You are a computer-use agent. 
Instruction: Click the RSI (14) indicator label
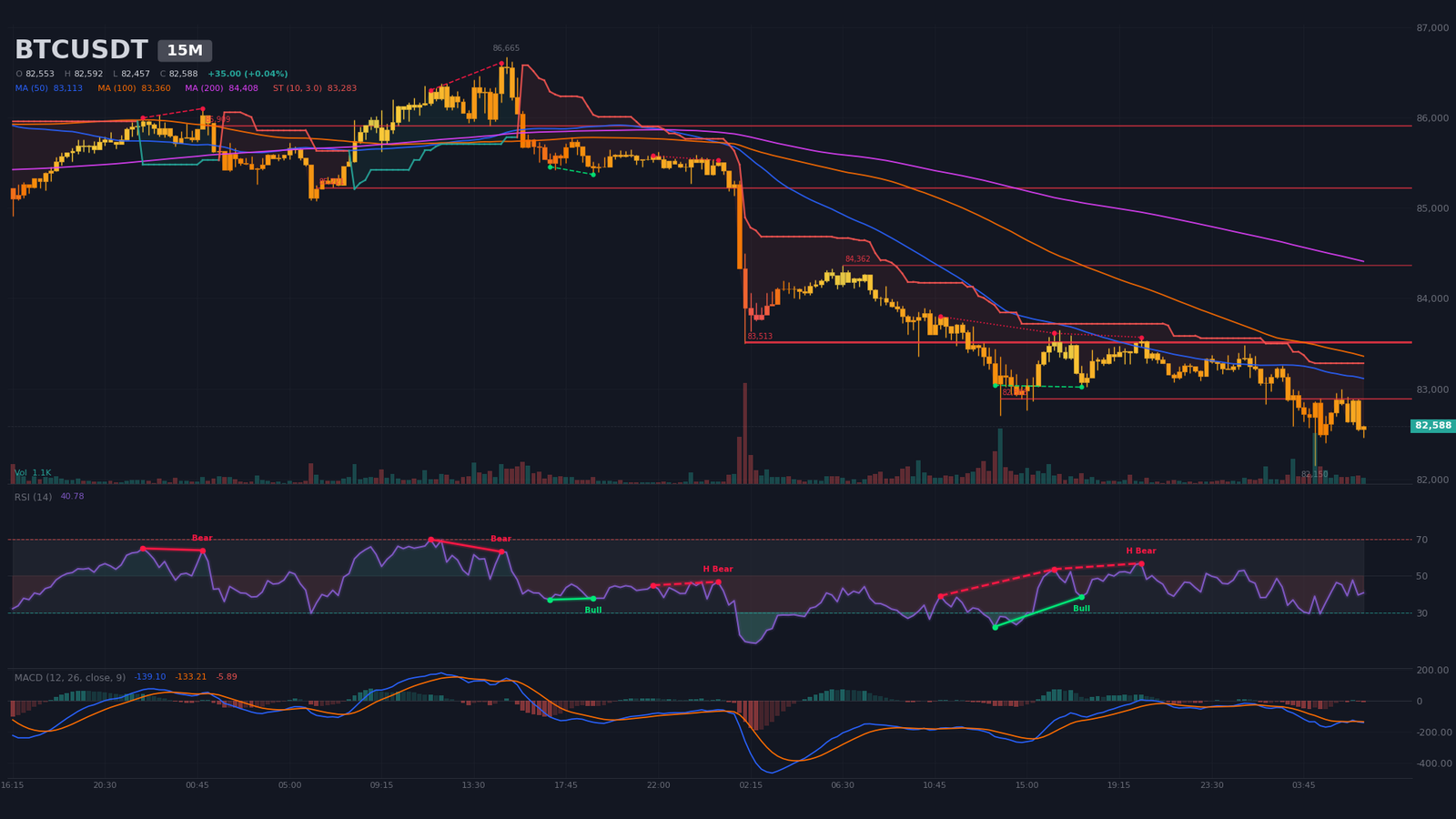[34, 497]
